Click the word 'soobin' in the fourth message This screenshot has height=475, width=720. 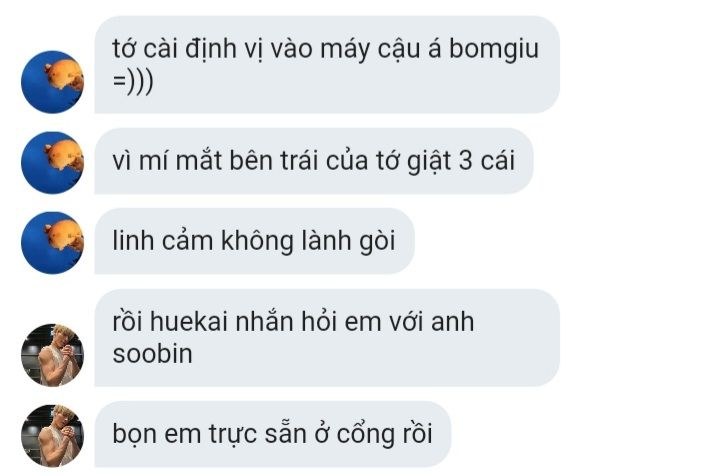(152, 354)
